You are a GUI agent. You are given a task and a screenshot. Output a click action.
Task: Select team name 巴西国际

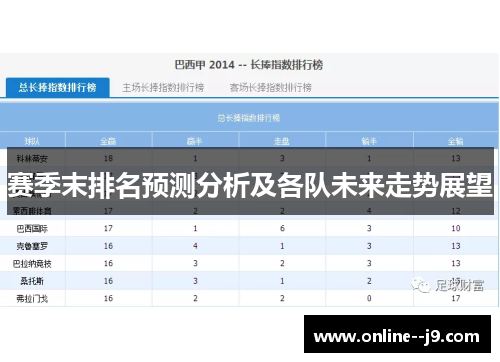click(32, 229)
